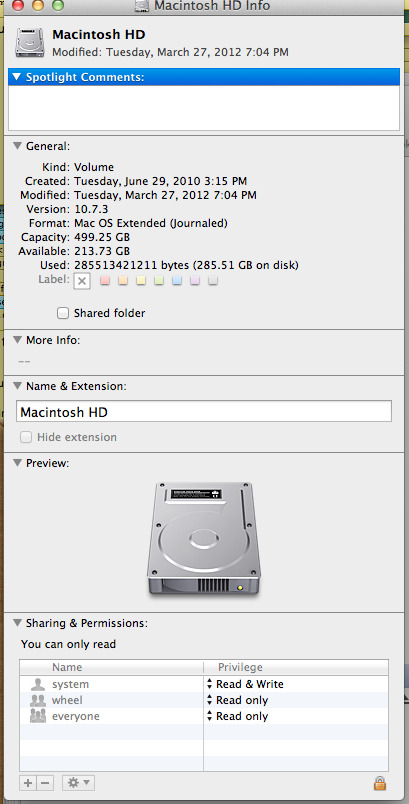The height and width of the screenshot is (804, 409).
Task: Click the everyone group icon
Action: (x=38, y=716)
